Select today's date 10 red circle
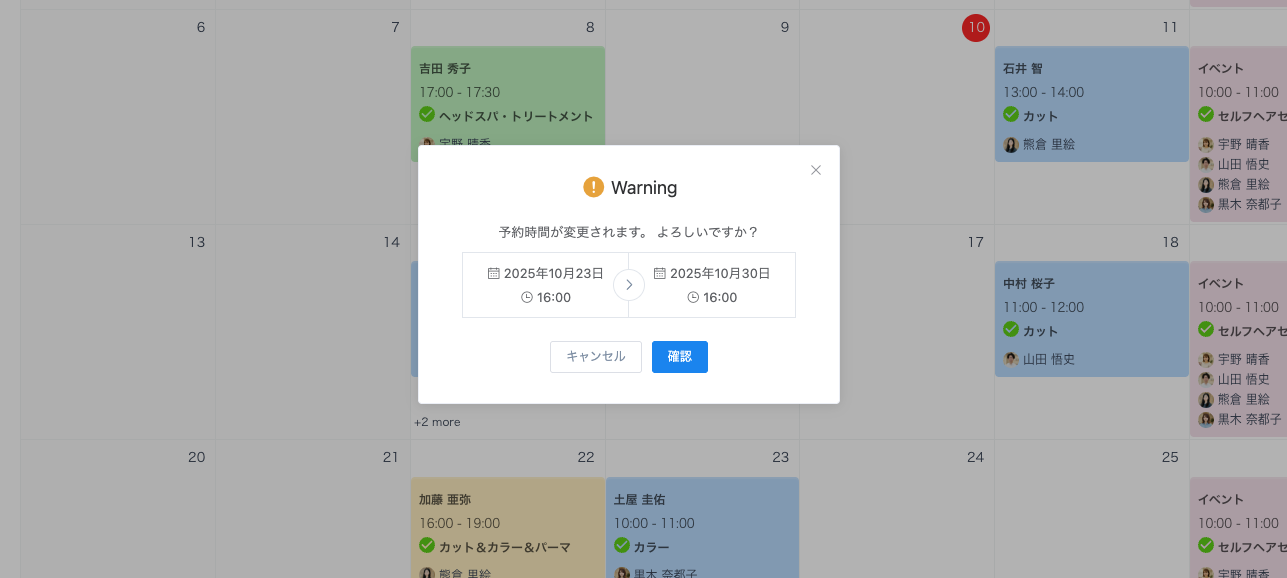The height and width of the screenshot is (578, 1287). 975,28
